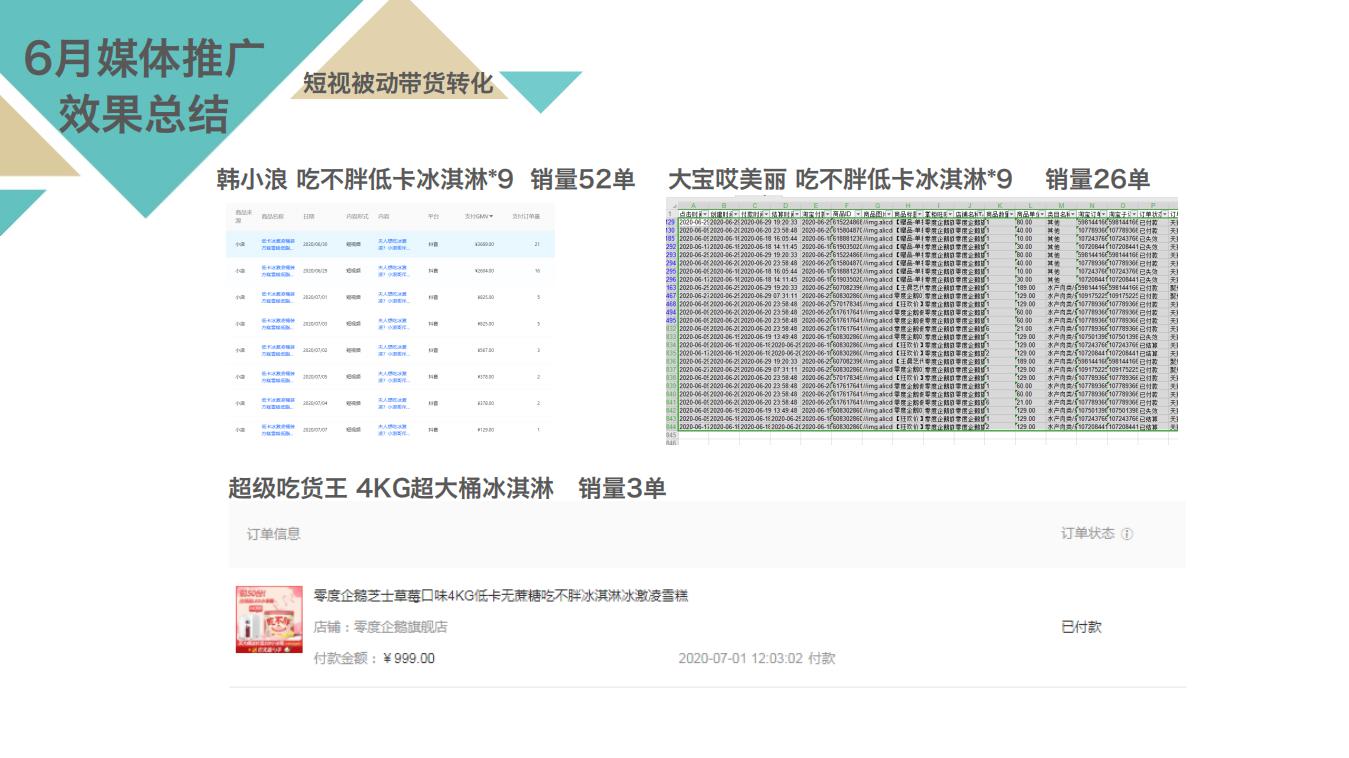Click the 订单信息 header label

(274, 534)
